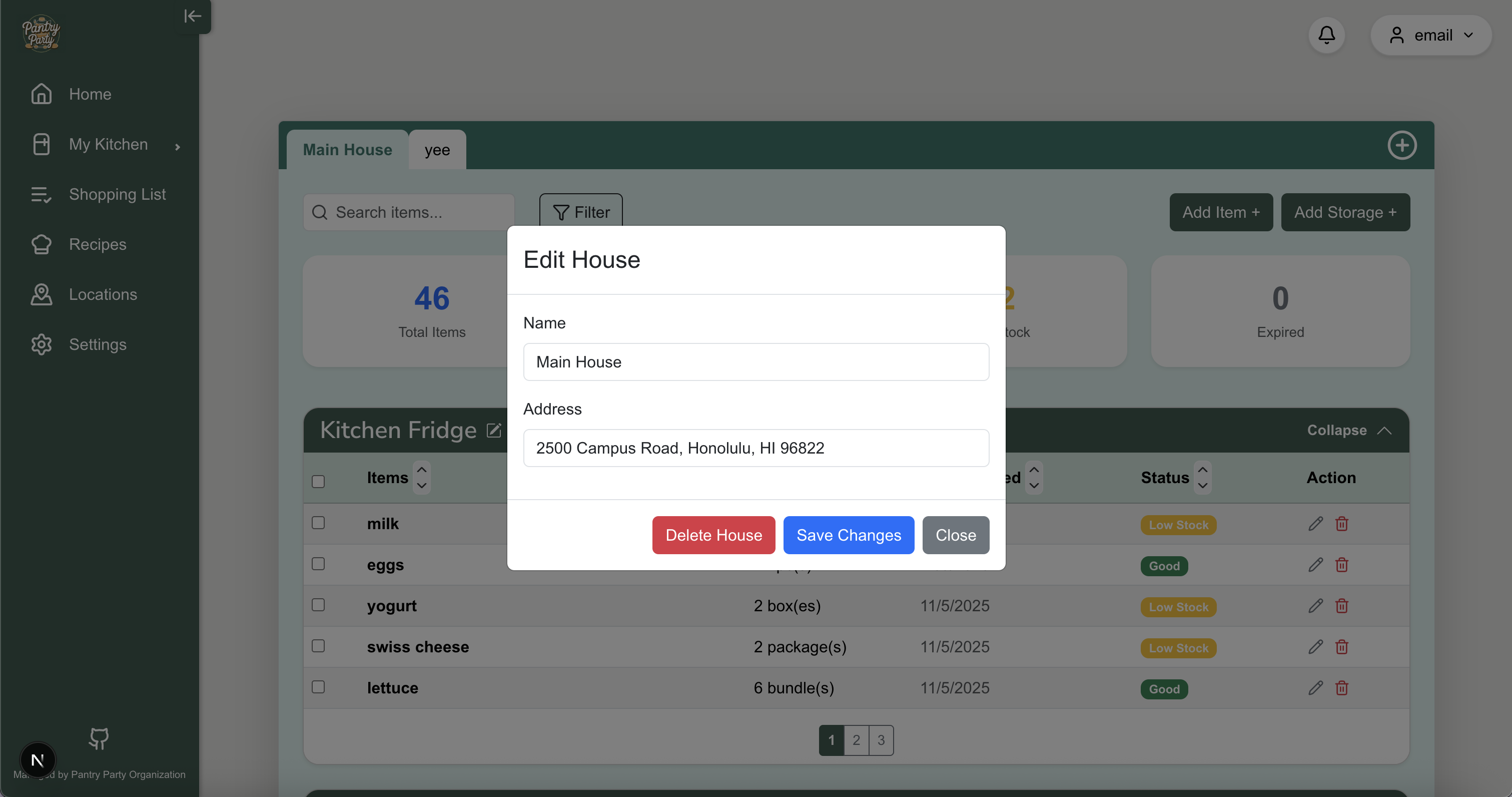Delete the lettuce item with trash icon
The height and width of the screenshot is (797, 1512).
tap(1342, 688)
